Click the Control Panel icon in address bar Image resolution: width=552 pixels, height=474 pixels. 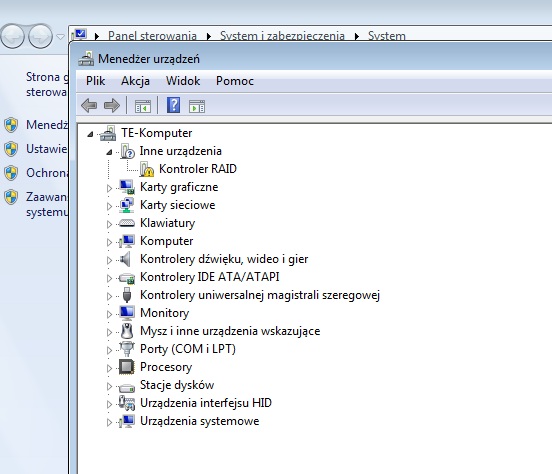[x=80, y=35]
